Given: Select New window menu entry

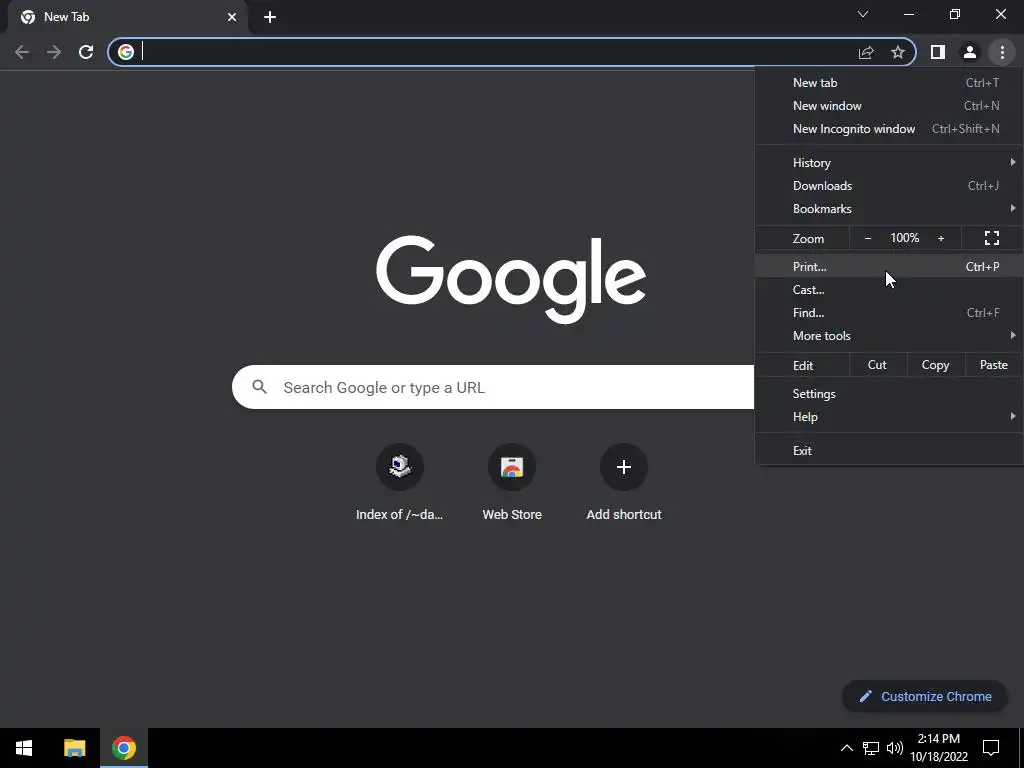Looking at the screenshot, I should (889, 106).
